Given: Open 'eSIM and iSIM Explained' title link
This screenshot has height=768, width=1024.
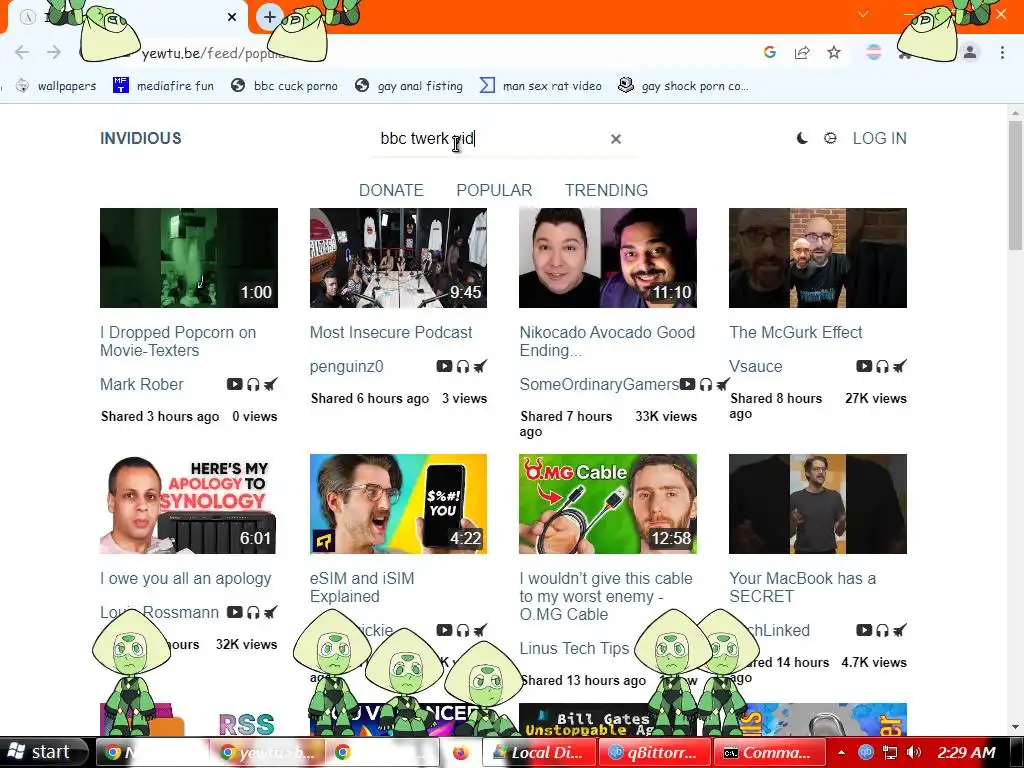Looking at the screenshot, I should [x=362, y=587].
